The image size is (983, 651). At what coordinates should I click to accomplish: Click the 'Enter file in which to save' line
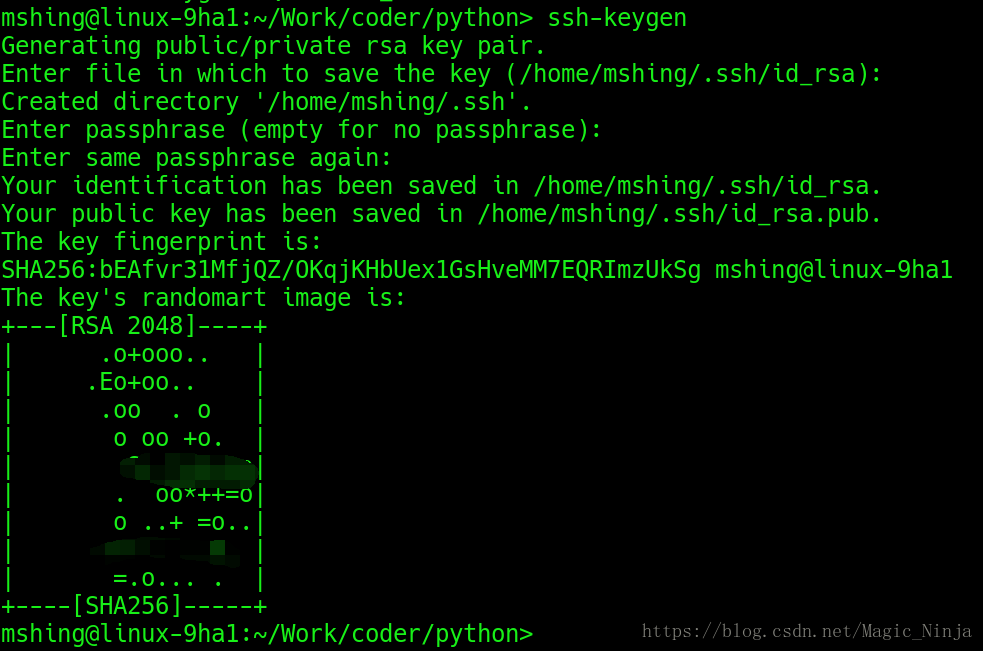pyautogui.click(x=441, y=75)
